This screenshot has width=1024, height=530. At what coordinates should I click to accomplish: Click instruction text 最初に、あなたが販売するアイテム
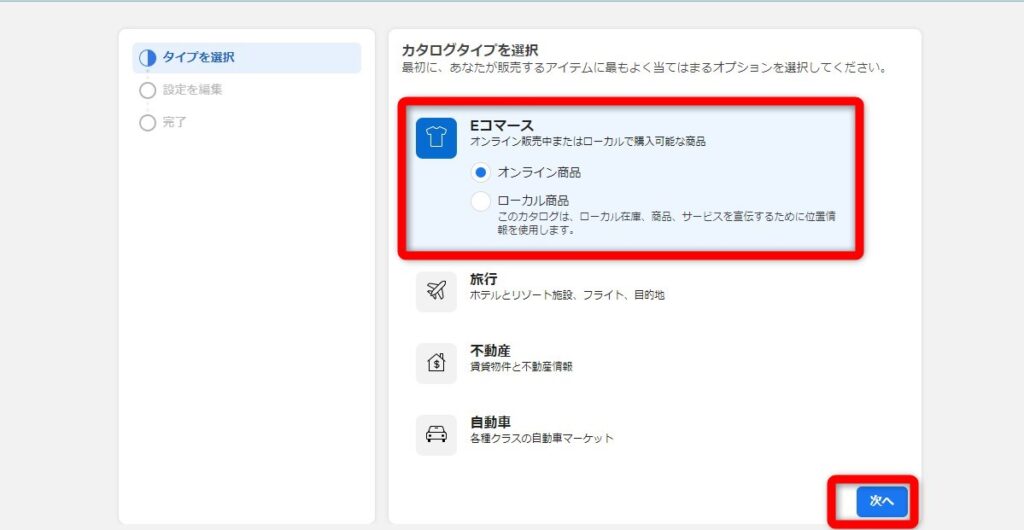(x=644, y=68)
